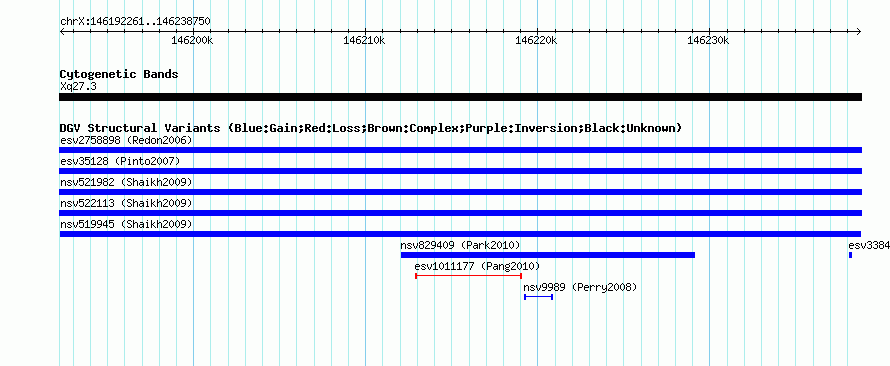Viewport: 890px width, 366px height.
Task: Open the nsv519945 (Shaikh2009) variant label
Action: point(126,224)
